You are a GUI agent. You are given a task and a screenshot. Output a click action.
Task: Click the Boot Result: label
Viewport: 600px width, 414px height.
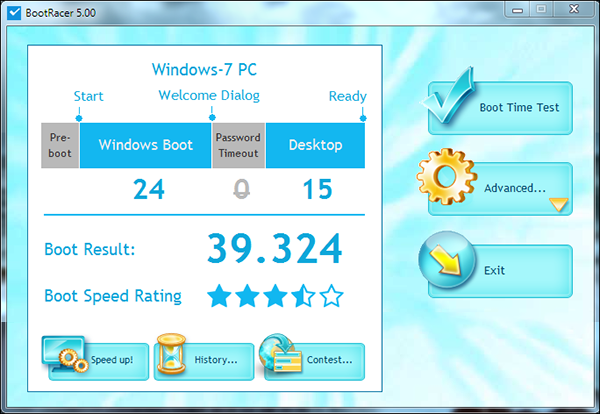(x=90, y=249)
